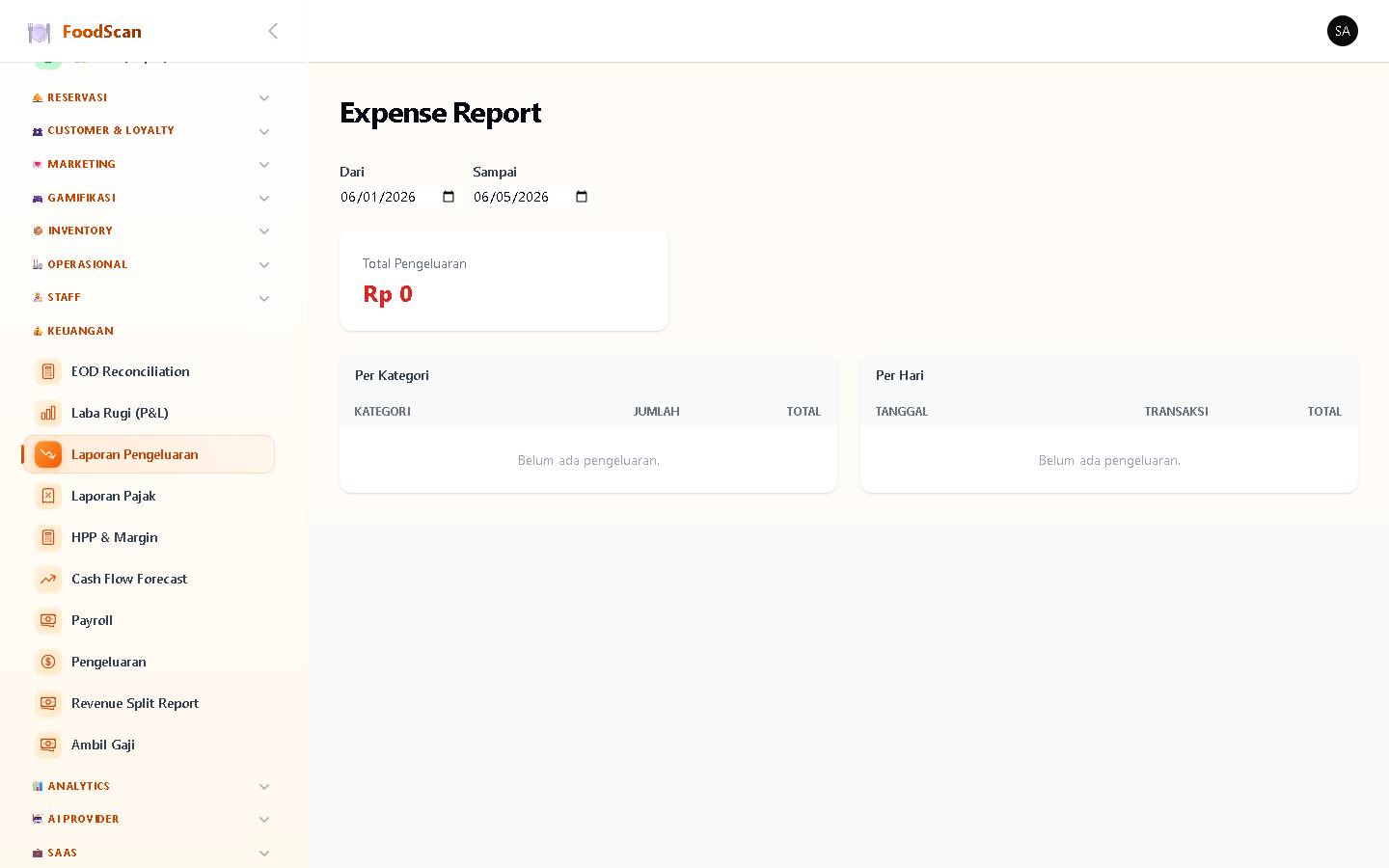Open HPP & Margin report
Viewport: 1389px width, 868px height.
[150, 537]
